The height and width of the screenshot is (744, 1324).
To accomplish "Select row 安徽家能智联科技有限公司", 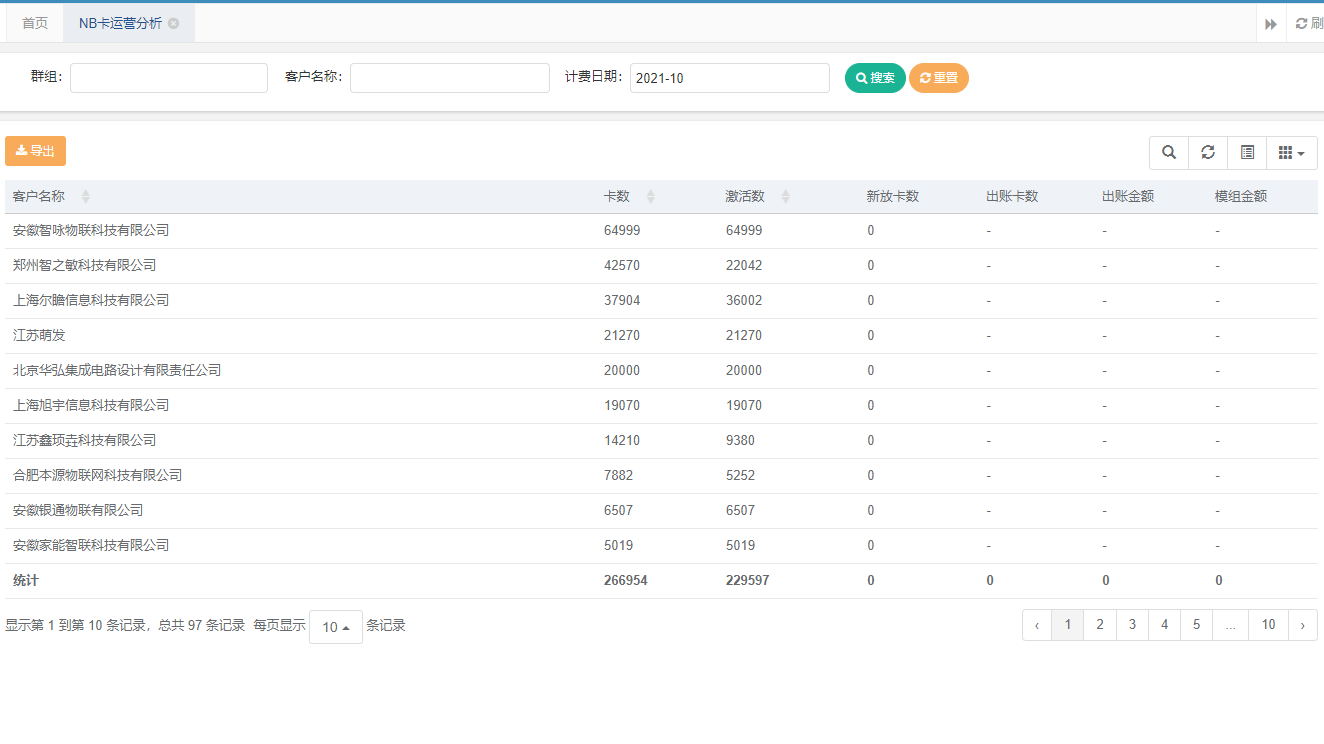I will tap(661, 546).
